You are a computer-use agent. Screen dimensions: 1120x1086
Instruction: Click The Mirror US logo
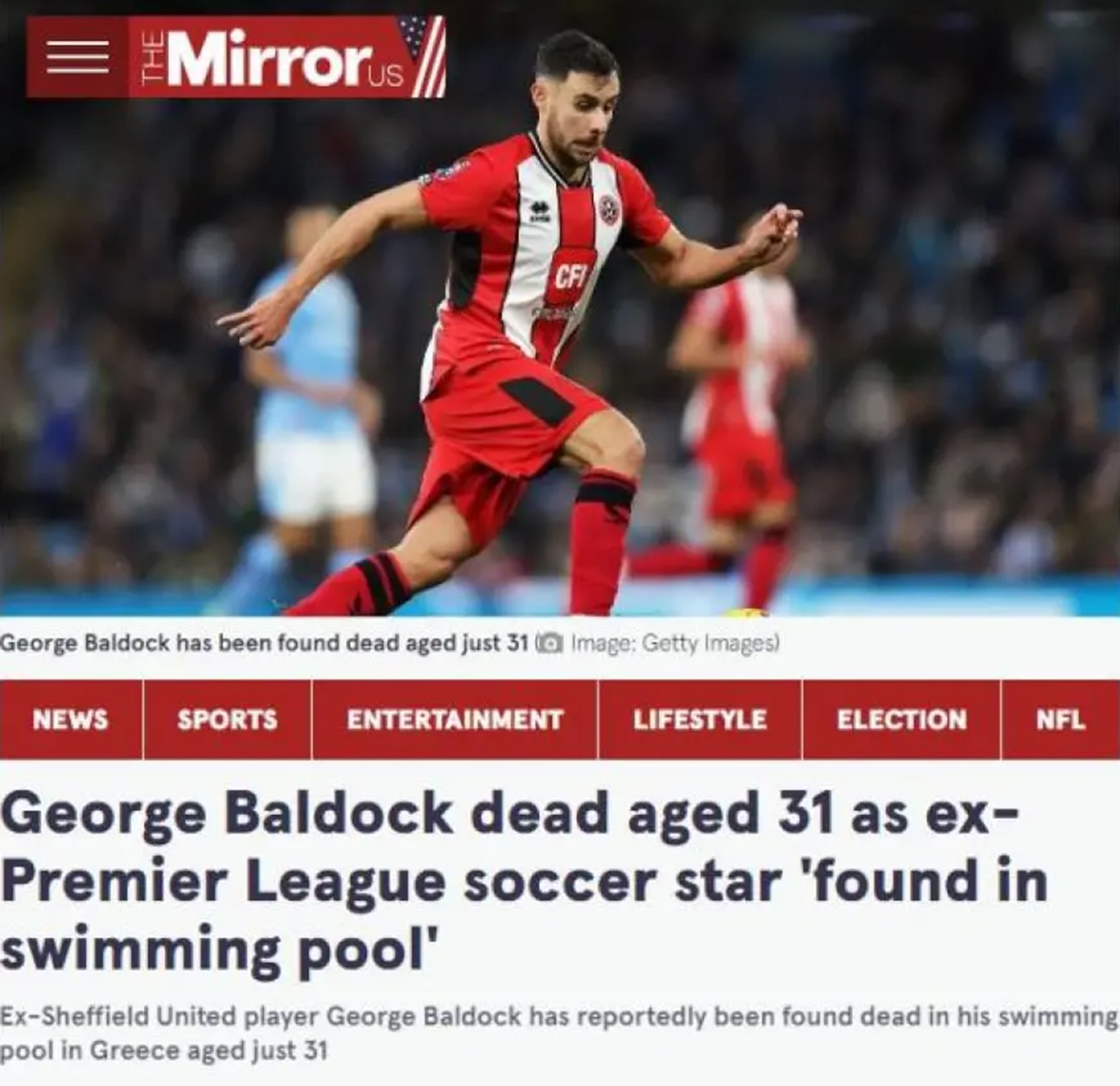[x=287, y=57]
